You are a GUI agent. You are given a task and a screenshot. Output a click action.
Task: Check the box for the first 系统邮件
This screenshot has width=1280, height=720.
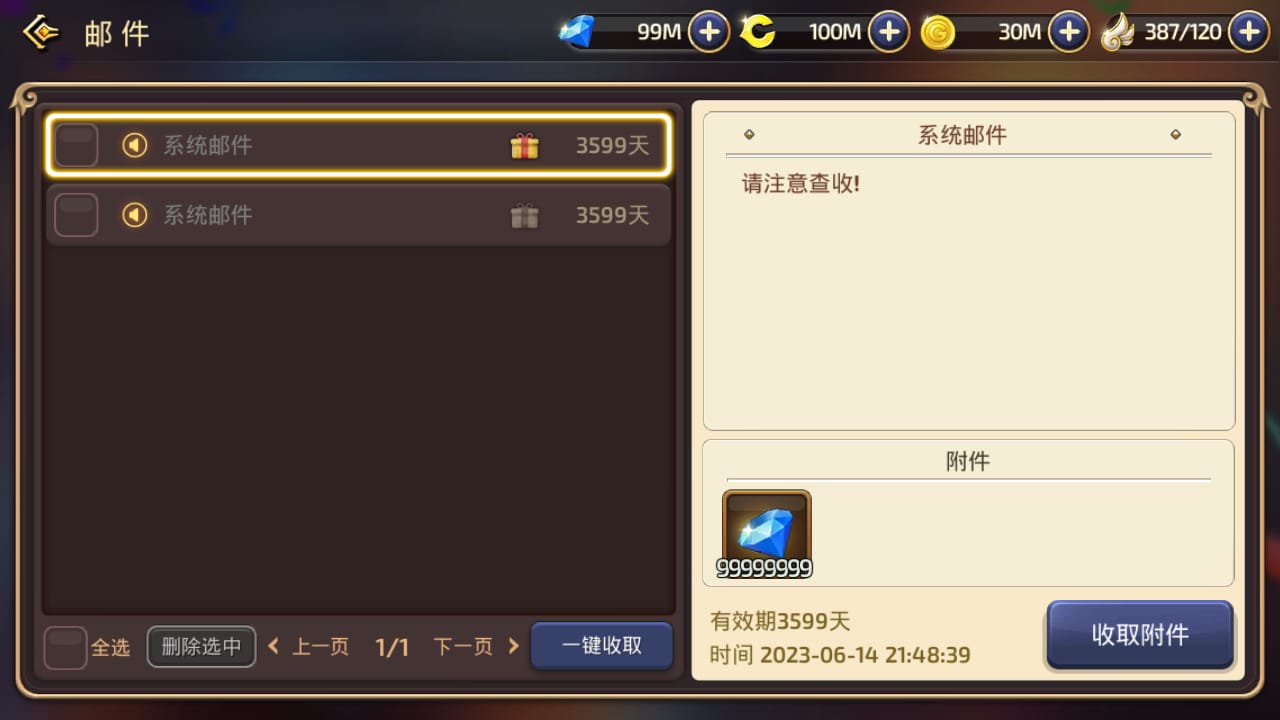76,145
